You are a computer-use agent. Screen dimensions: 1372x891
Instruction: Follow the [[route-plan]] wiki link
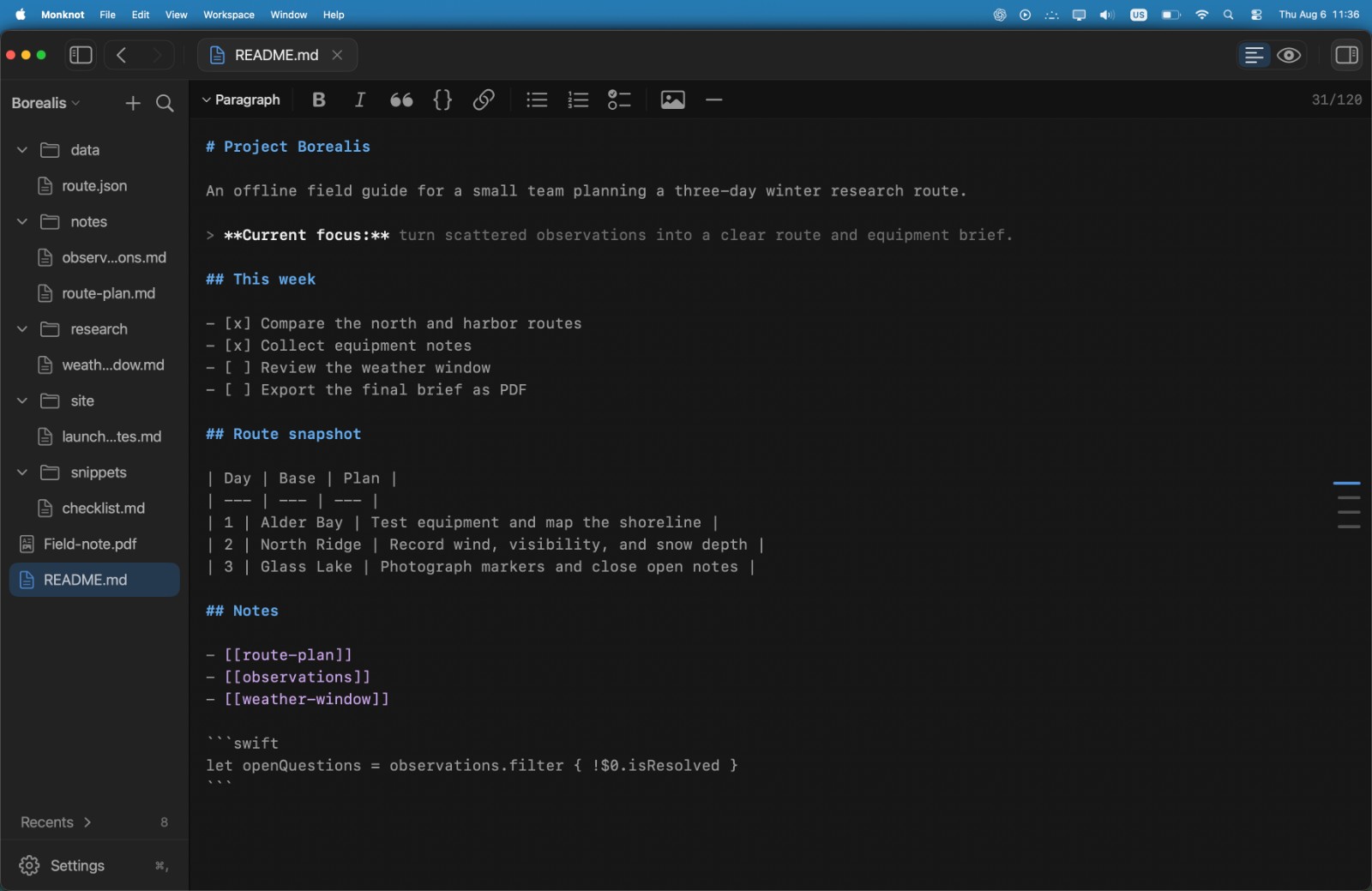tap(288, 655)
